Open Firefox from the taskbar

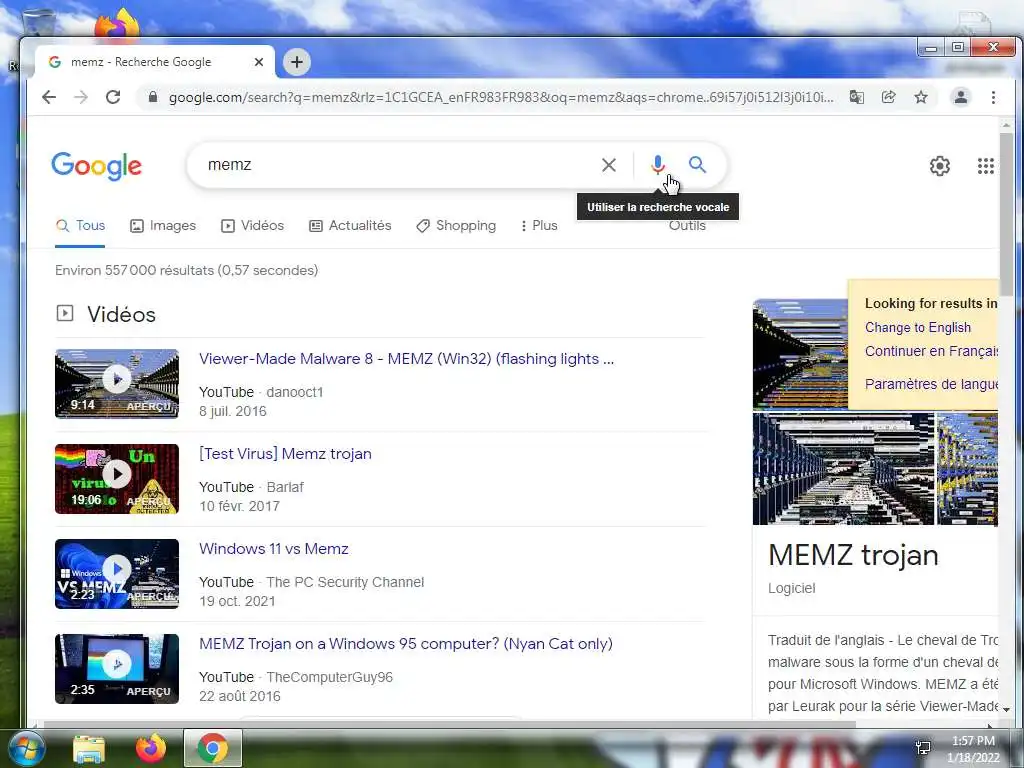(151, 748)
